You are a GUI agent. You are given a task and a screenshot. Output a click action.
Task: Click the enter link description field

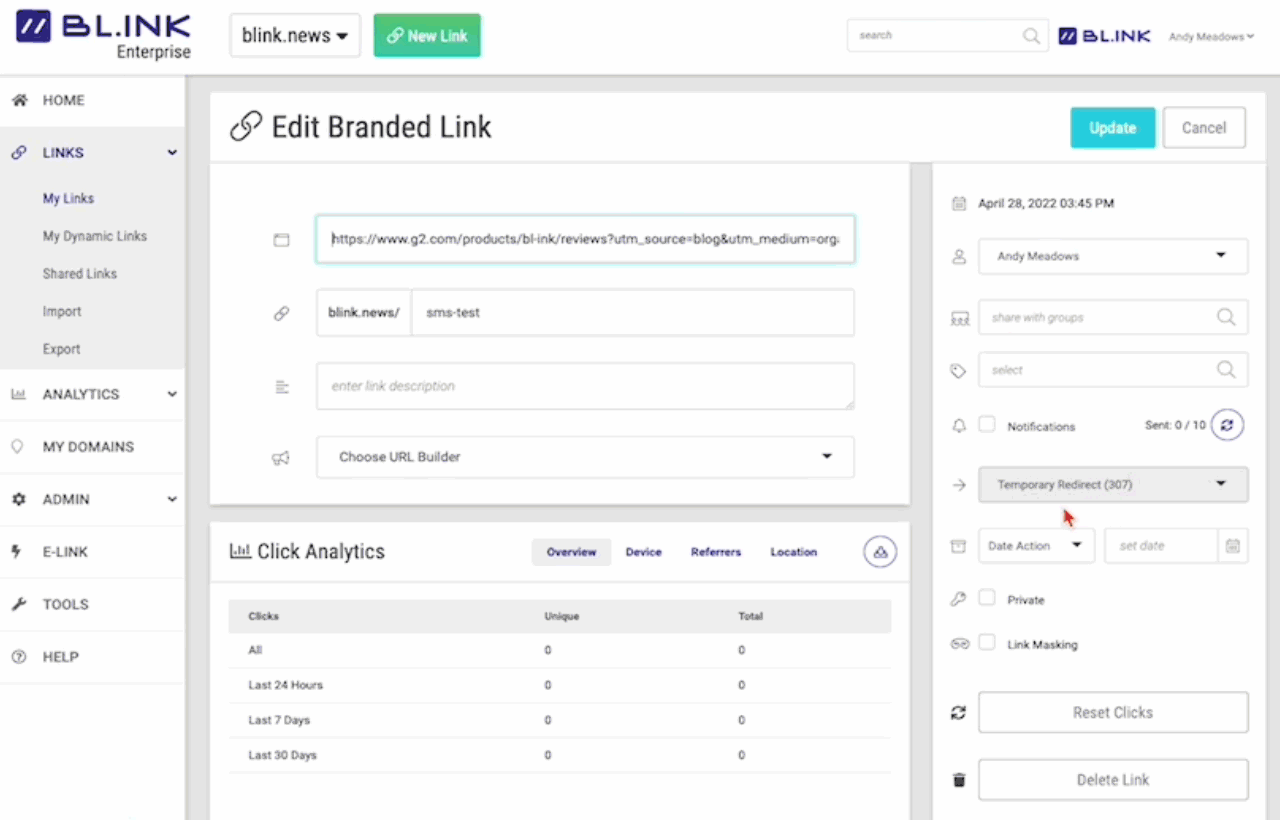click(x=585, y=386)
